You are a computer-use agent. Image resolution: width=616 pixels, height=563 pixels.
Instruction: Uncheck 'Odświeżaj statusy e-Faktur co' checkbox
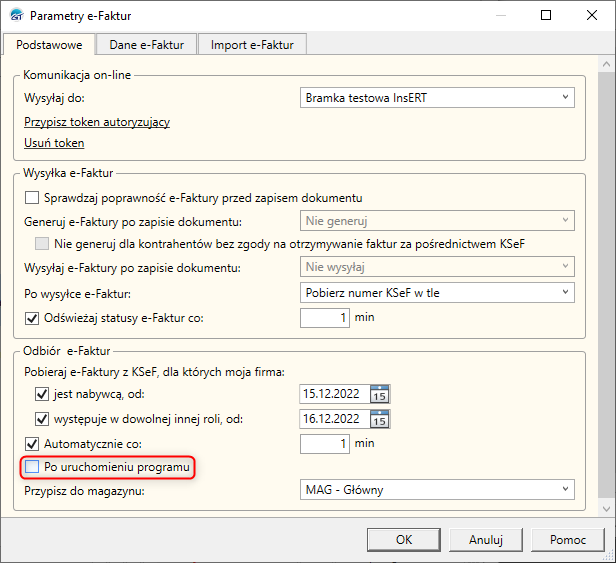[x=31, y=318]
